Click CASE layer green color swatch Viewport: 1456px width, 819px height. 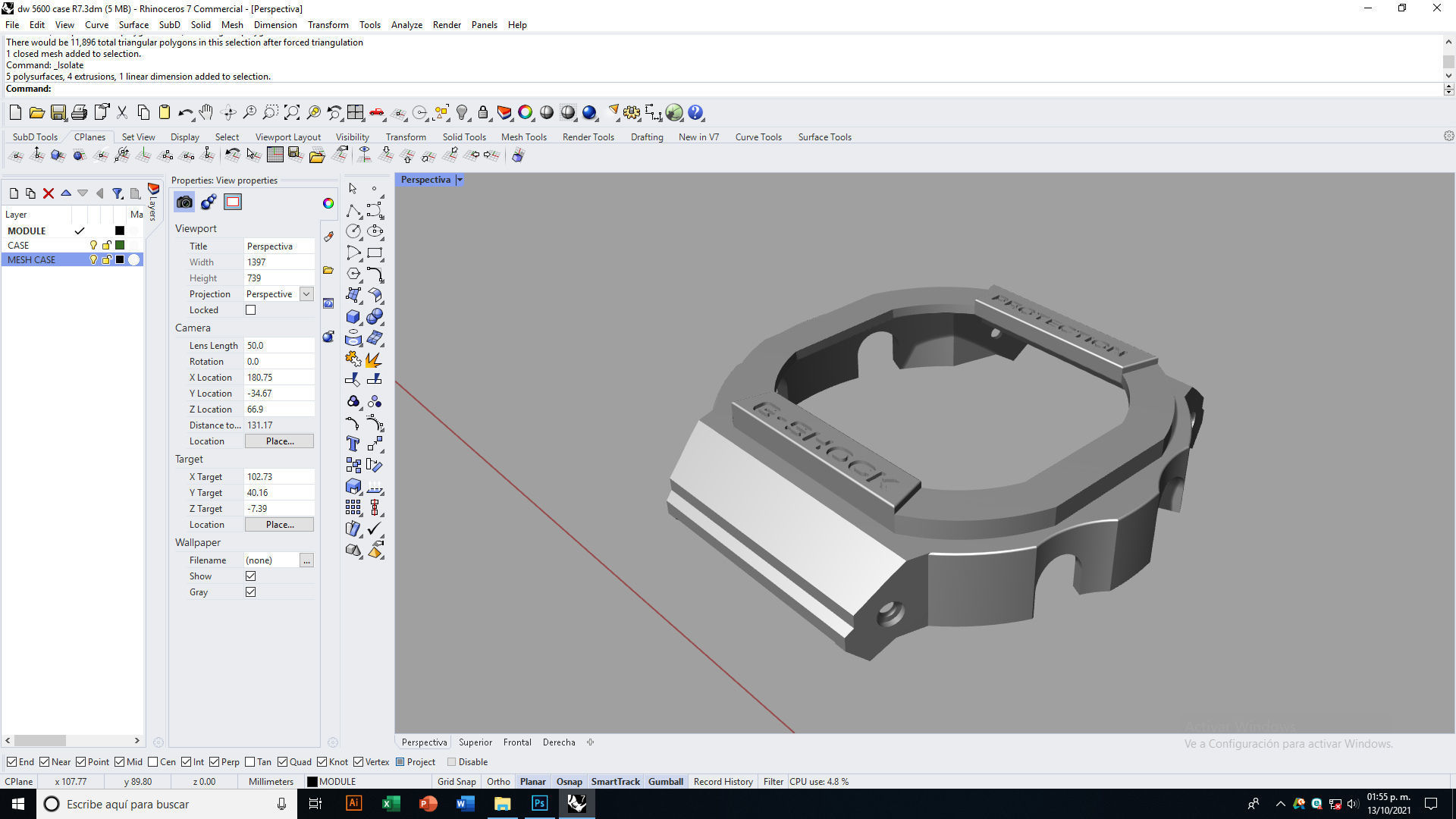120,246
